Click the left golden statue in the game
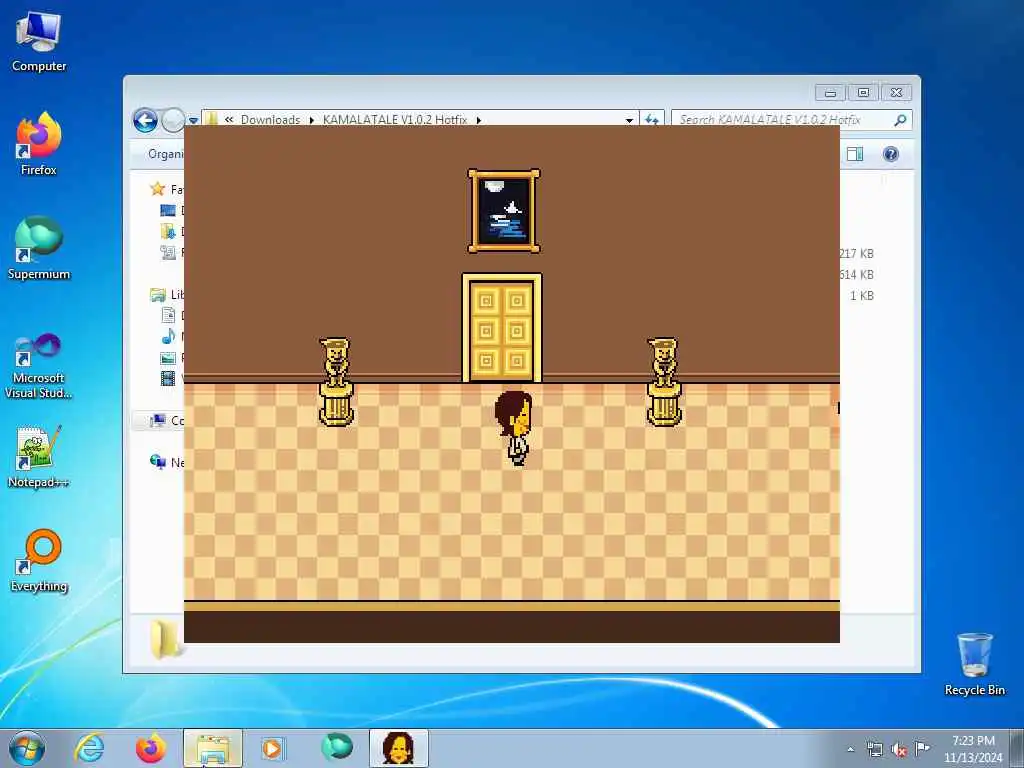This screenshot has width=1024, height=768. [x=336, y=381]
